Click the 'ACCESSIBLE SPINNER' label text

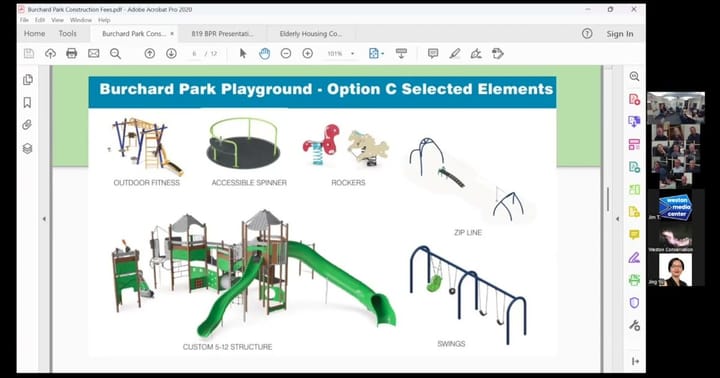pyautogui.click(x=249, y=182)
